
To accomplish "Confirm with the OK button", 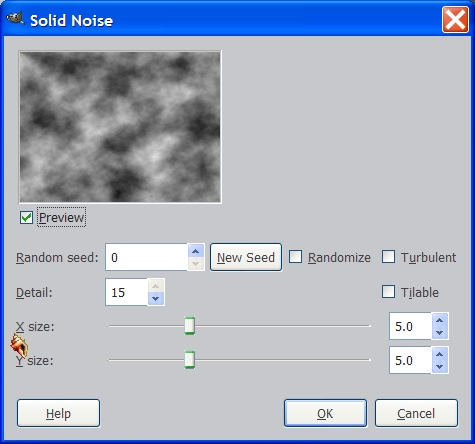I will pos(325,413).
